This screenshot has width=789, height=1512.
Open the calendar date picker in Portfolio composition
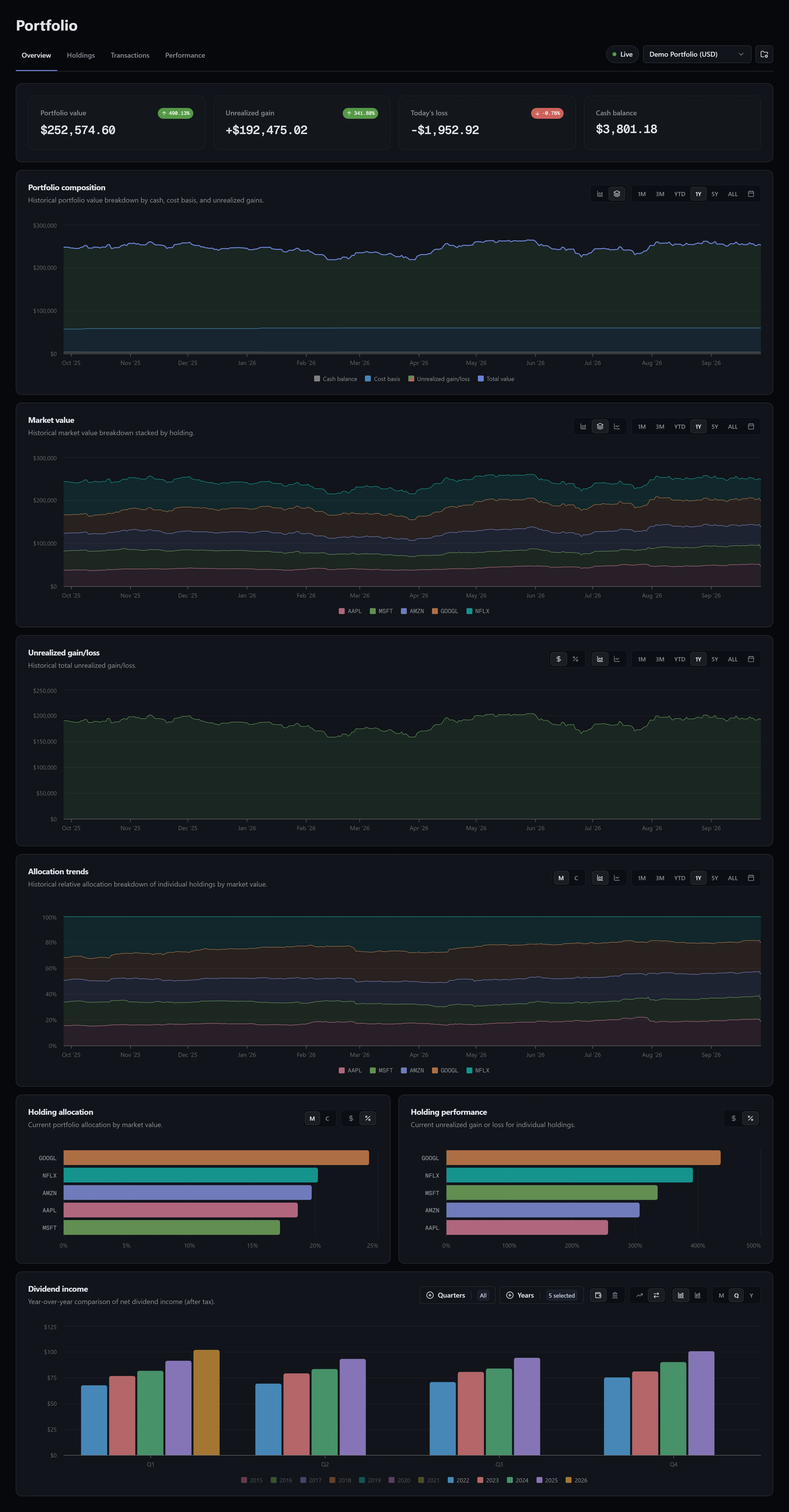pyautogui.click(x=751, y=194)
